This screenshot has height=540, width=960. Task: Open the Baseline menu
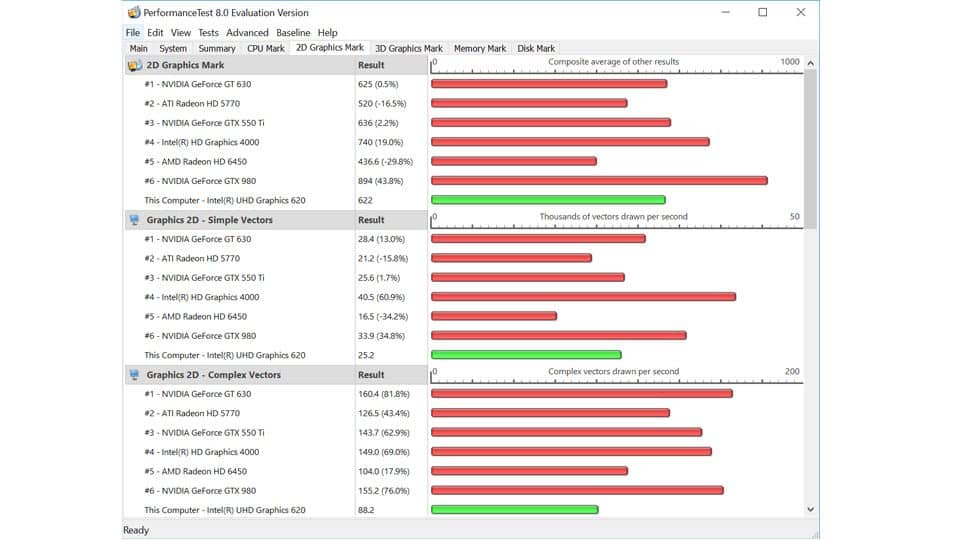click(293, 32)
